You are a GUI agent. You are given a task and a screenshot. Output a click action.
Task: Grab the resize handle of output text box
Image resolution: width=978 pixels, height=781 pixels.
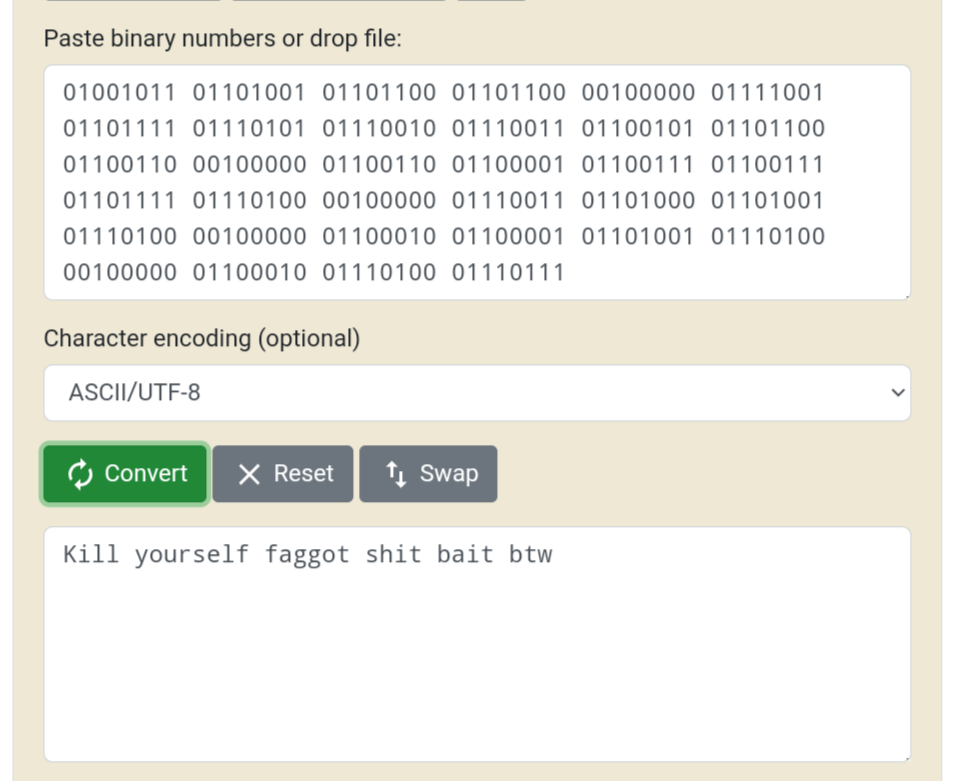pyautogui.click(x=906, y=757)
